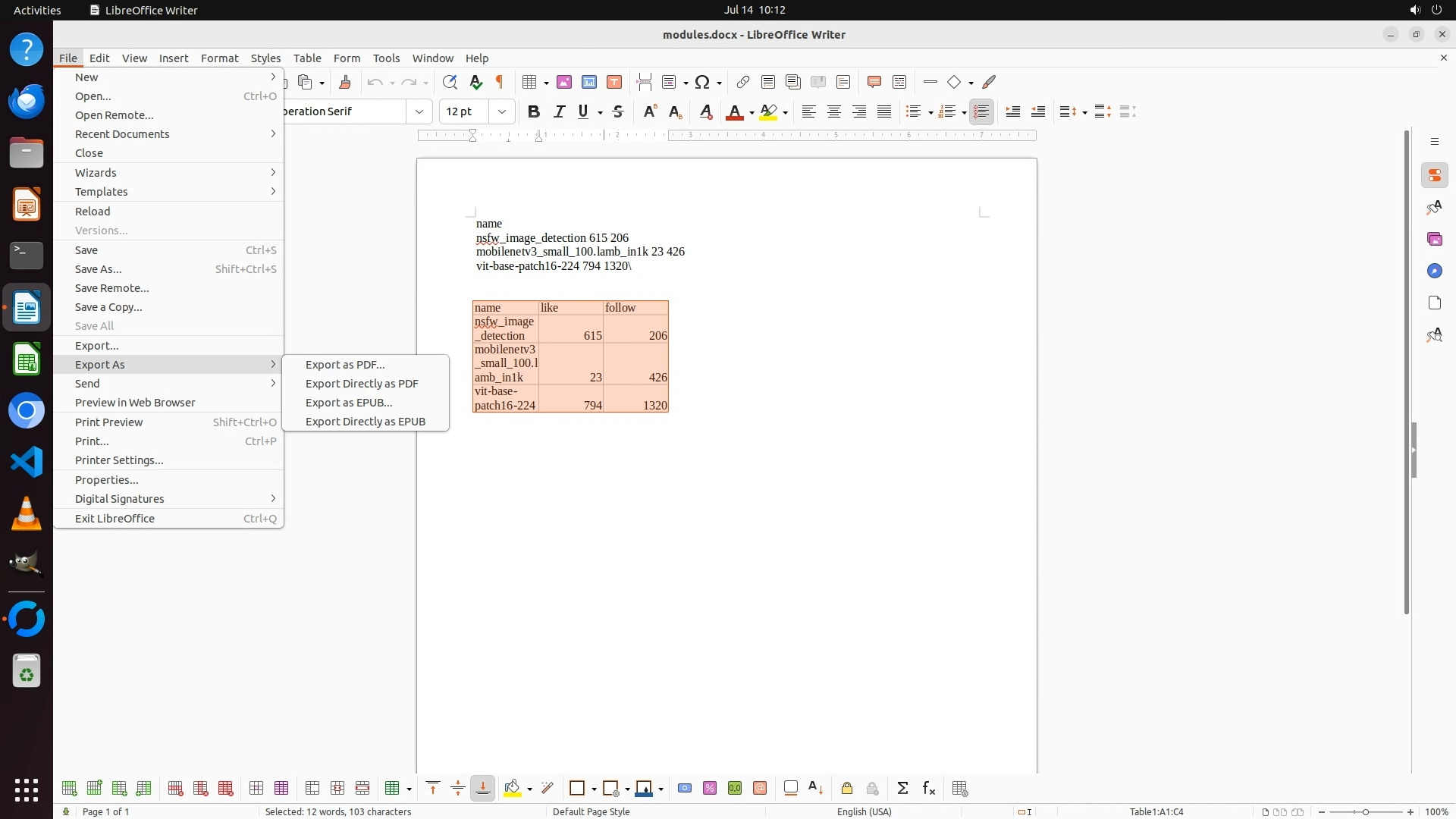Viewport: 1456px width, 819px height.
Task: Expand the font name dropdown arrow
Action: pos(419,111)
